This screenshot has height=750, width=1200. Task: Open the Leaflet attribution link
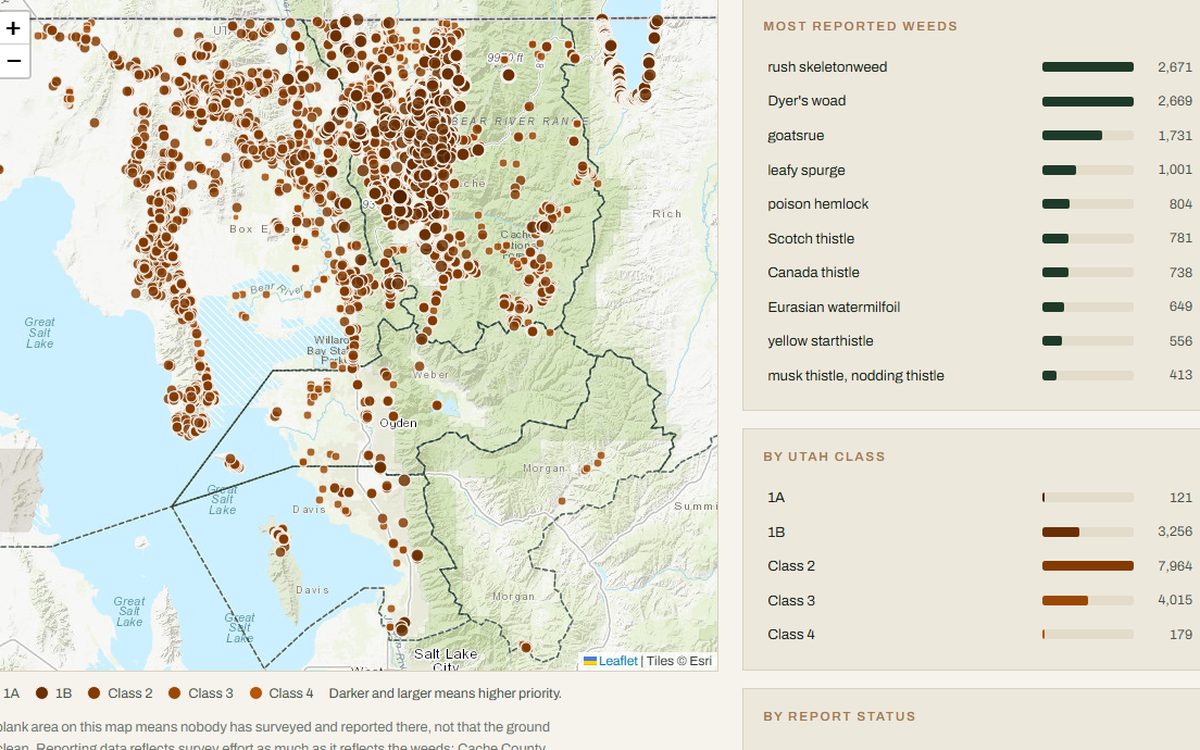tap(618, 661)
